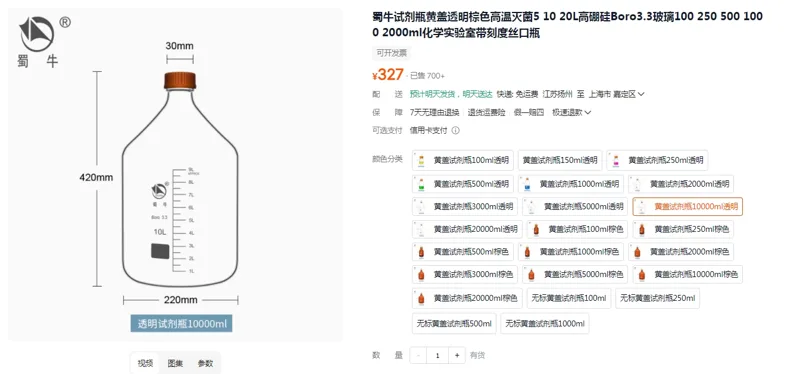Choose 黄盖试剂瓶20000ml棕色 variant
Viewport: 800px width, 374px height.
pyautogui.click(x=467, y=298)
